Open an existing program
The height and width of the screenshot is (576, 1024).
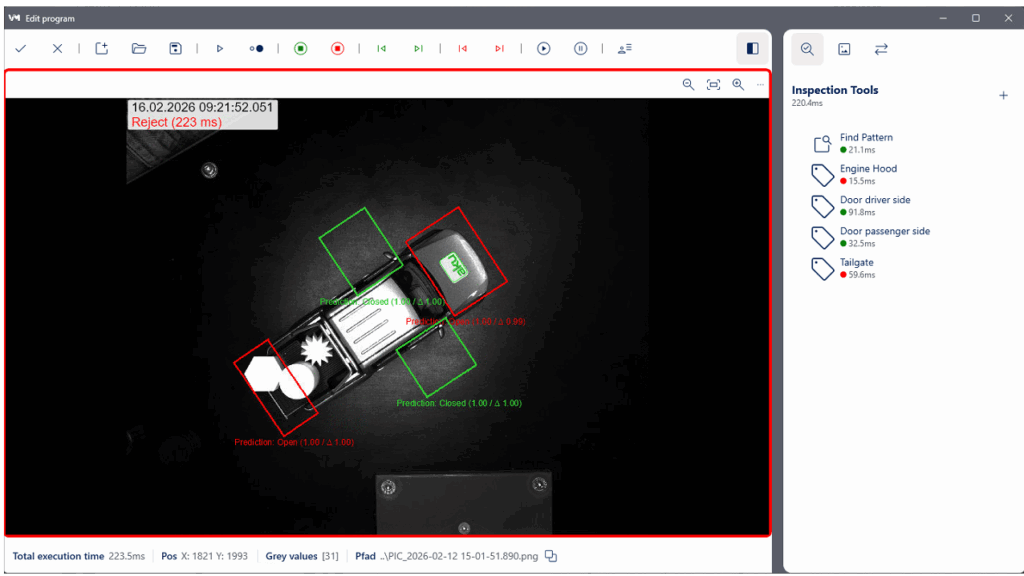tap(139, 48)
